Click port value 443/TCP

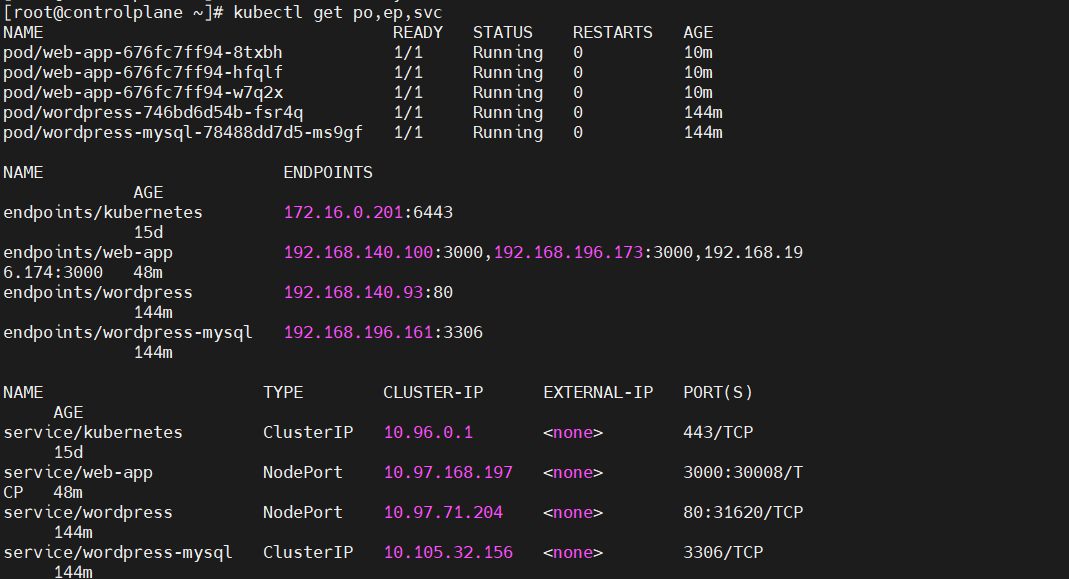point(718,432)
